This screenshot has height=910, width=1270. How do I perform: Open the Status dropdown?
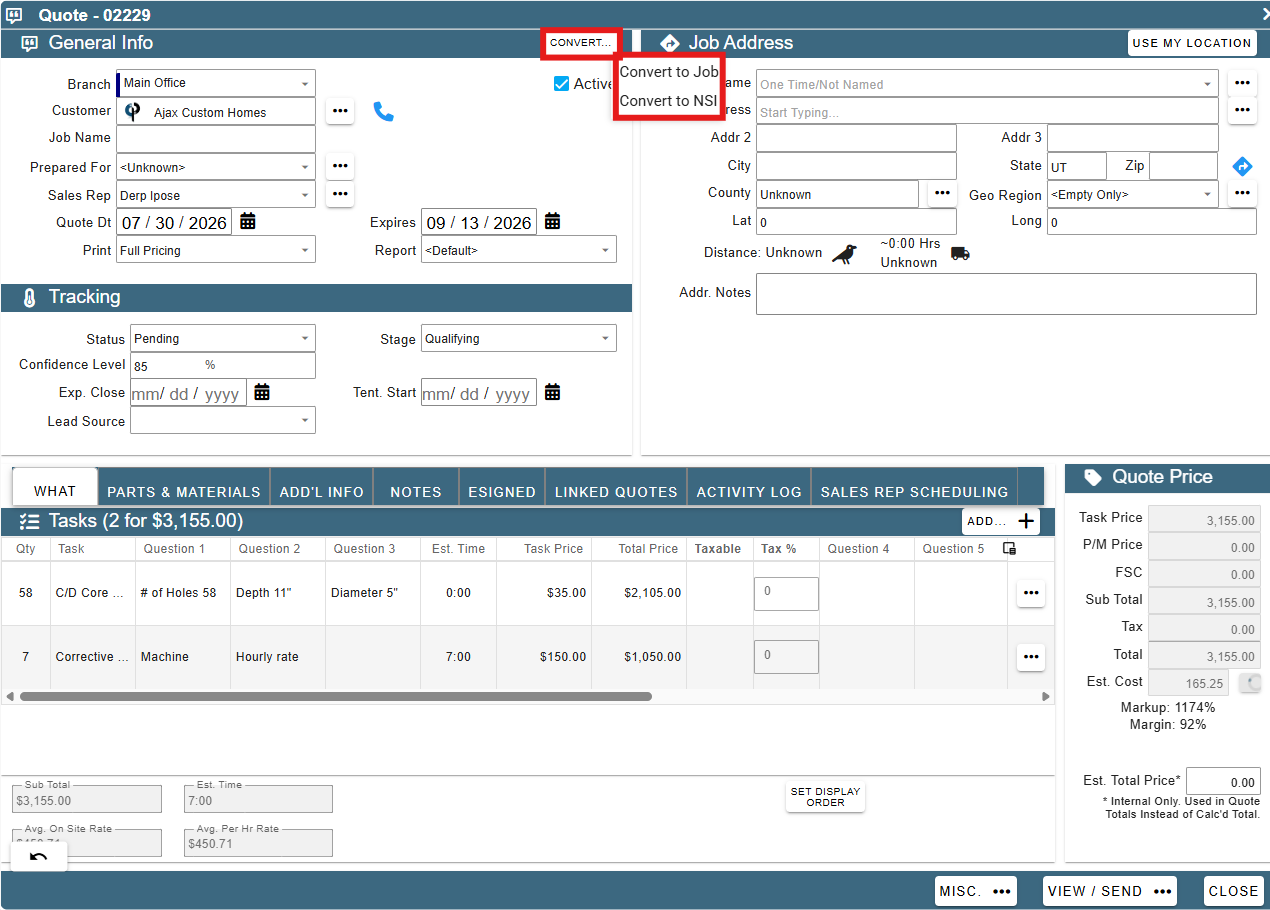pos(223,338)
